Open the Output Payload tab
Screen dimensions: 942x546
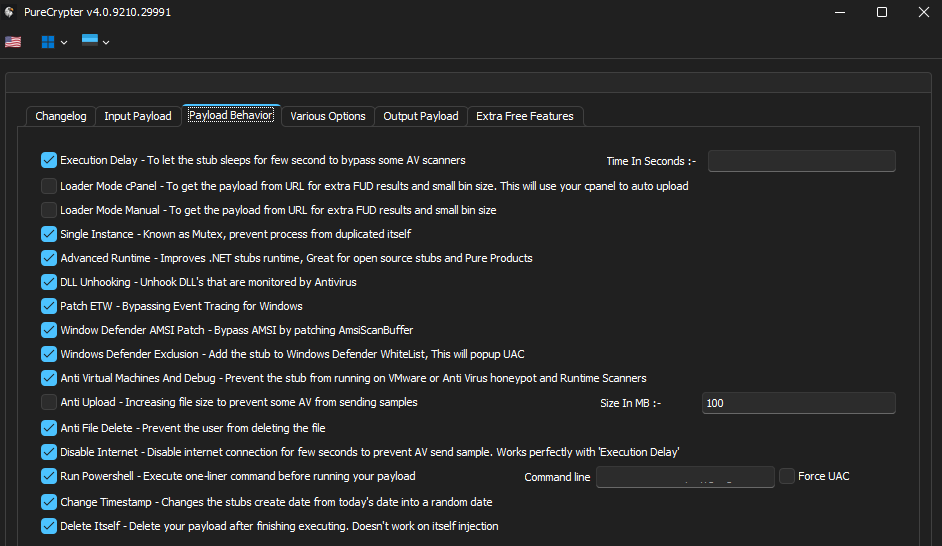[x=421, y=116]
